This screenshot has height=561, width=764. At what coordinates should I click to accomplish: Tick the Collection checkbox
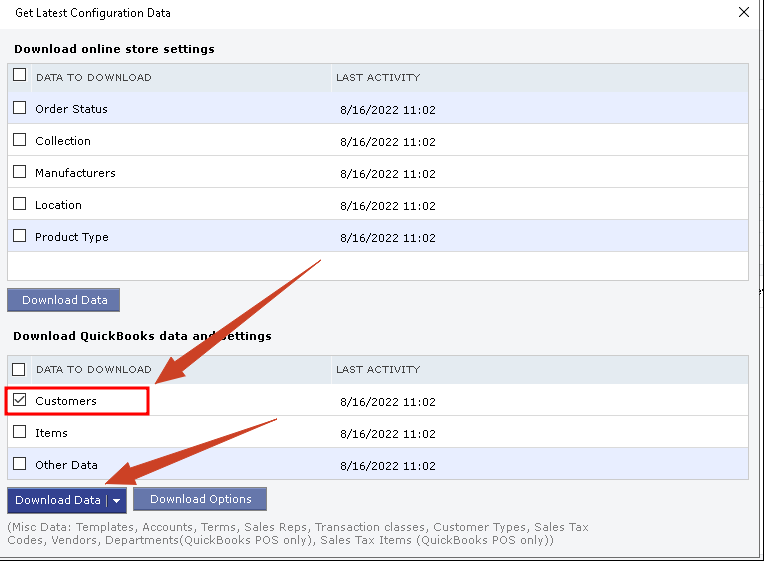[19, 139]
